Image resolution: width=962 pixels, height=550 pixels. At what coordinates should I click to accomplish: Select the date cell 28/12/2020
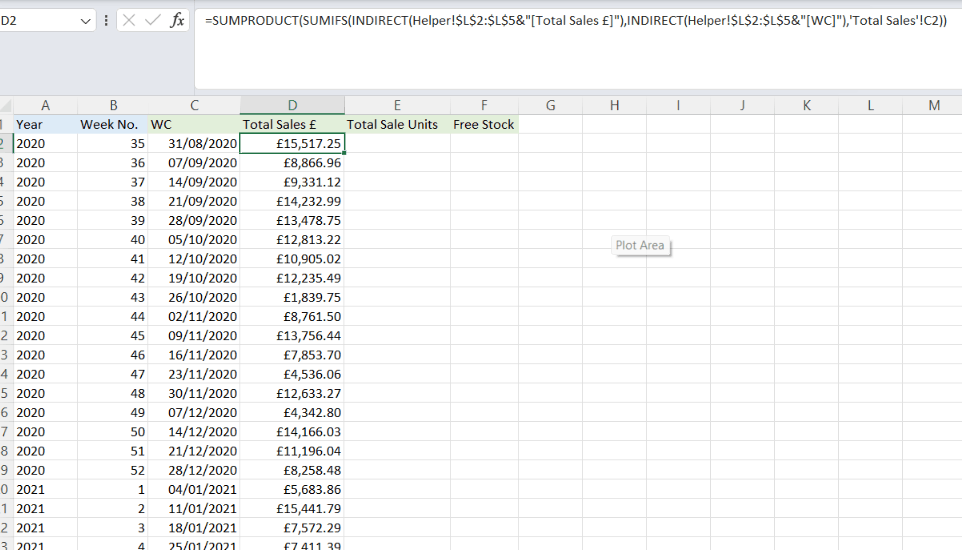pos(194,470)
